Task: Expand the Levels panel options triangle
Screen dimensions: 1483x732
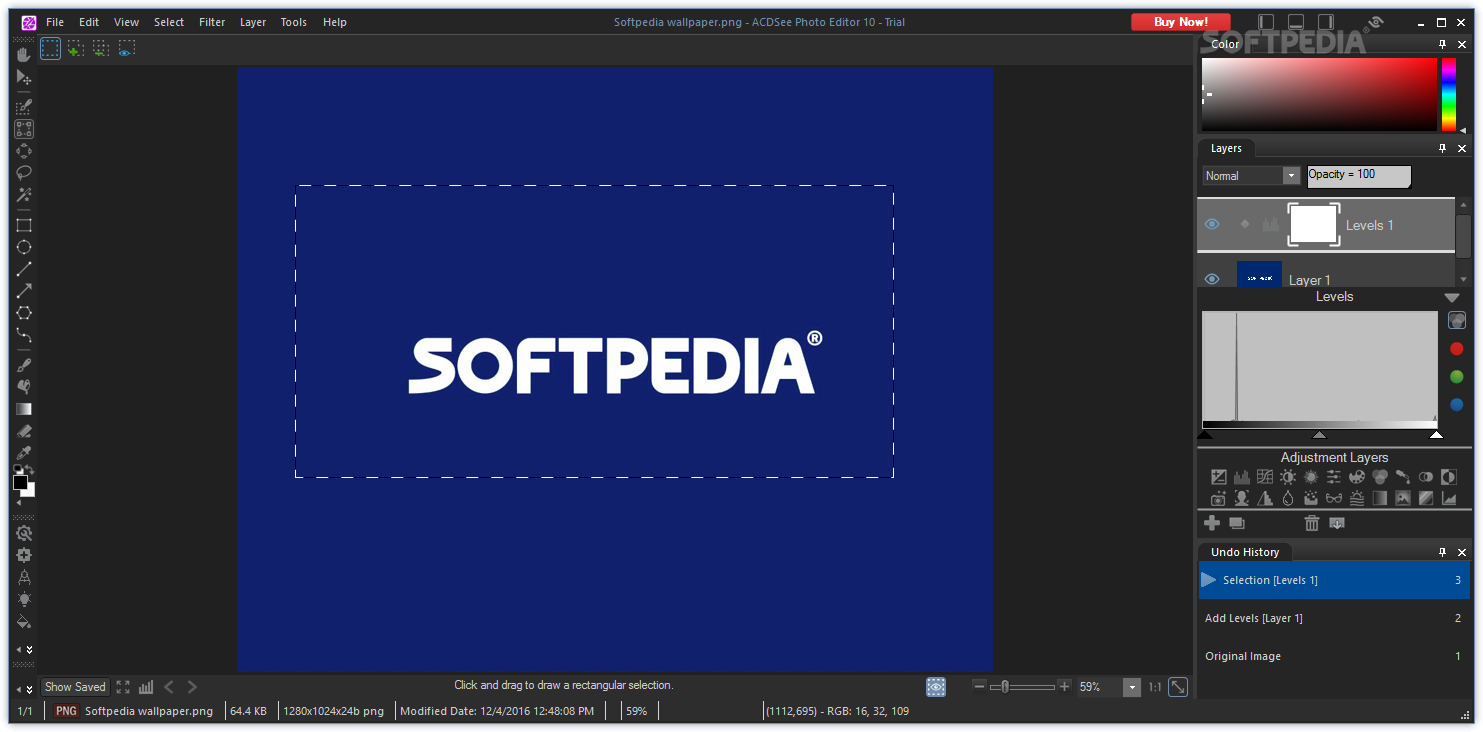Action: pos(1452,298)
